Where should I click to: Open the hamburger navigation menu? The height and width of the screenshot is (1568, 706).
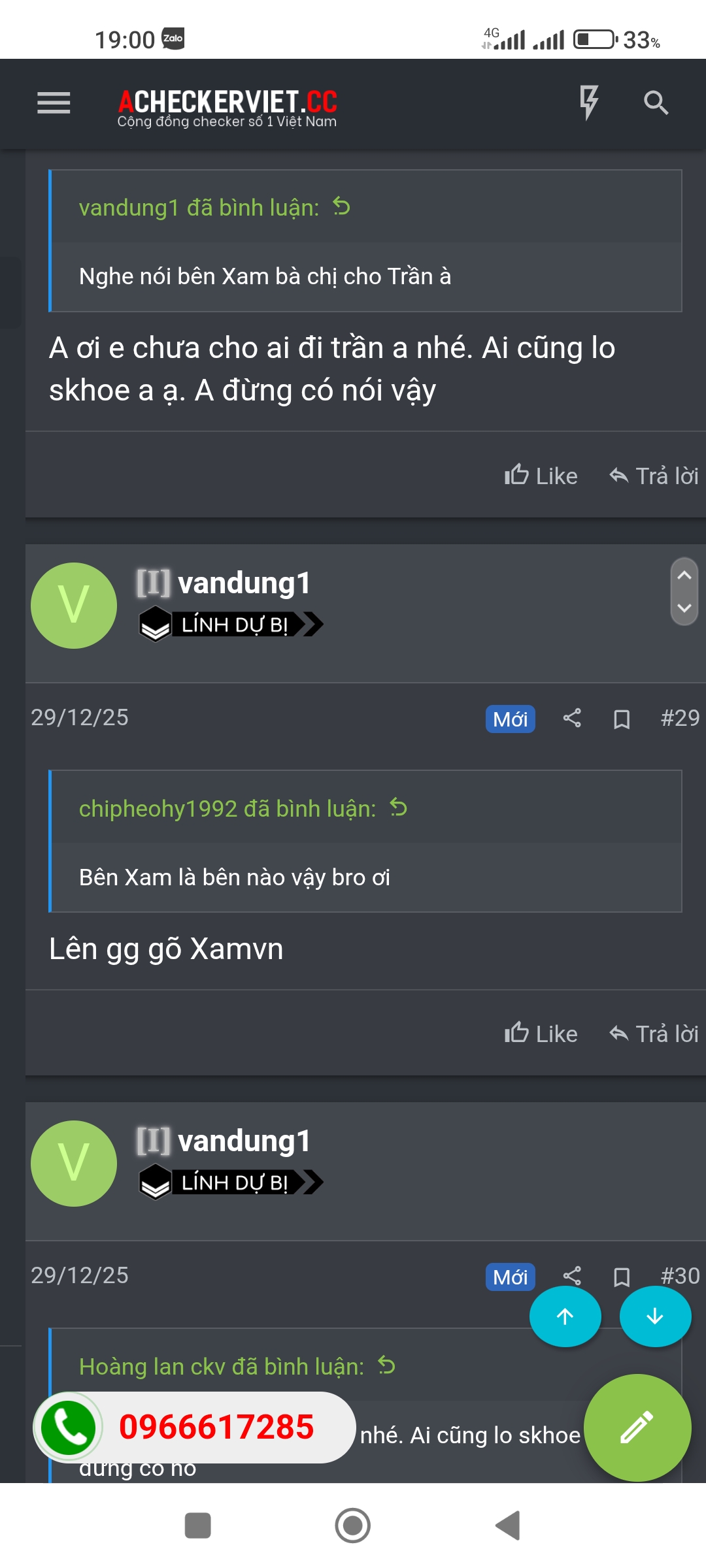pyautogui.click(x=54, y=103)
